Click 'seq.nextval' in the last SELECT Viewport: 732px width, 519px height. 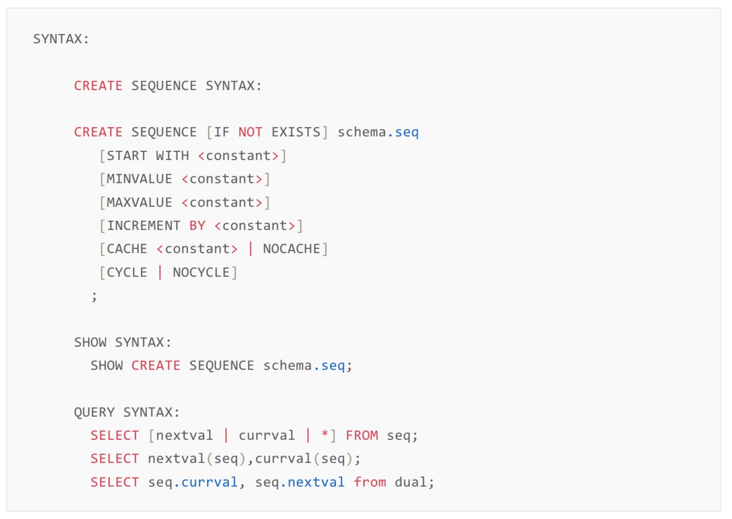[x=299, y=482]
